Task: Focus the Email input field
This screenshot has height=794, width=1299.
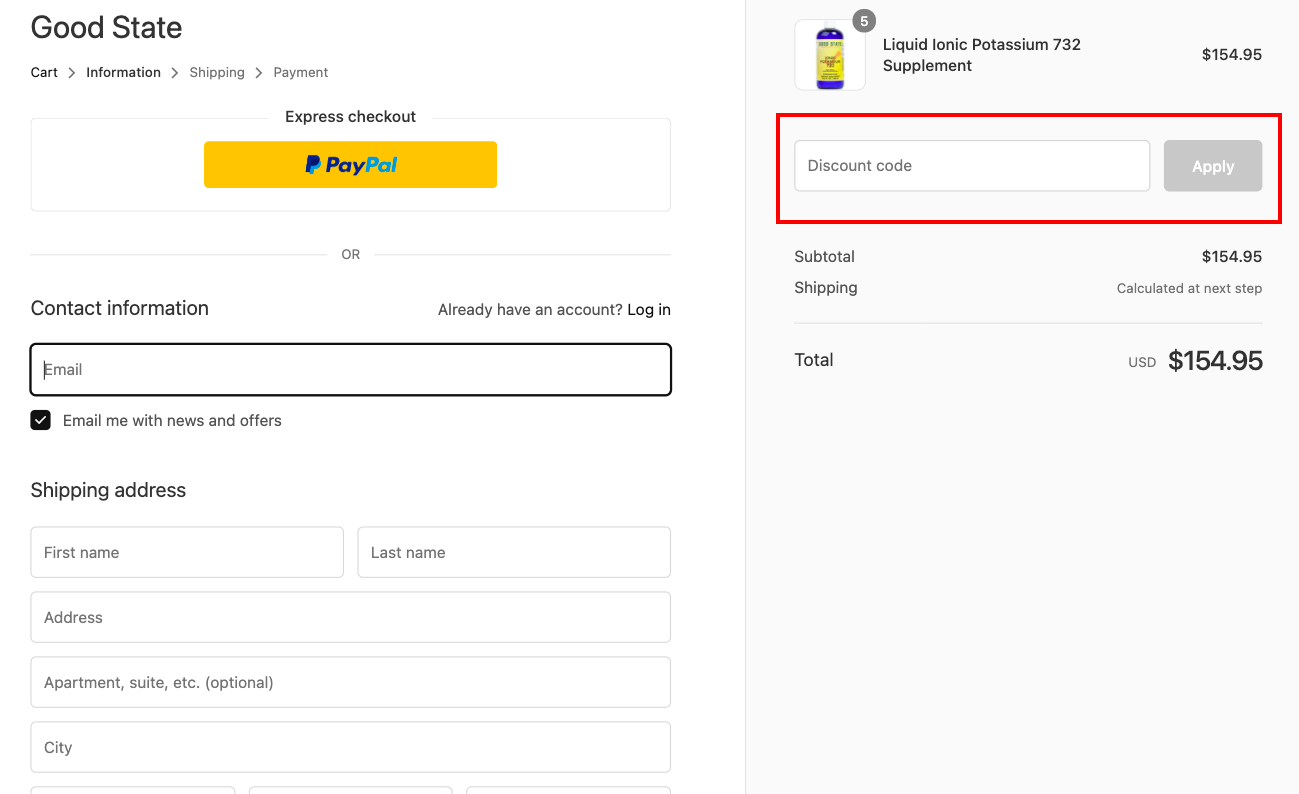Action: pyautogui.click(x=351, y=370)
